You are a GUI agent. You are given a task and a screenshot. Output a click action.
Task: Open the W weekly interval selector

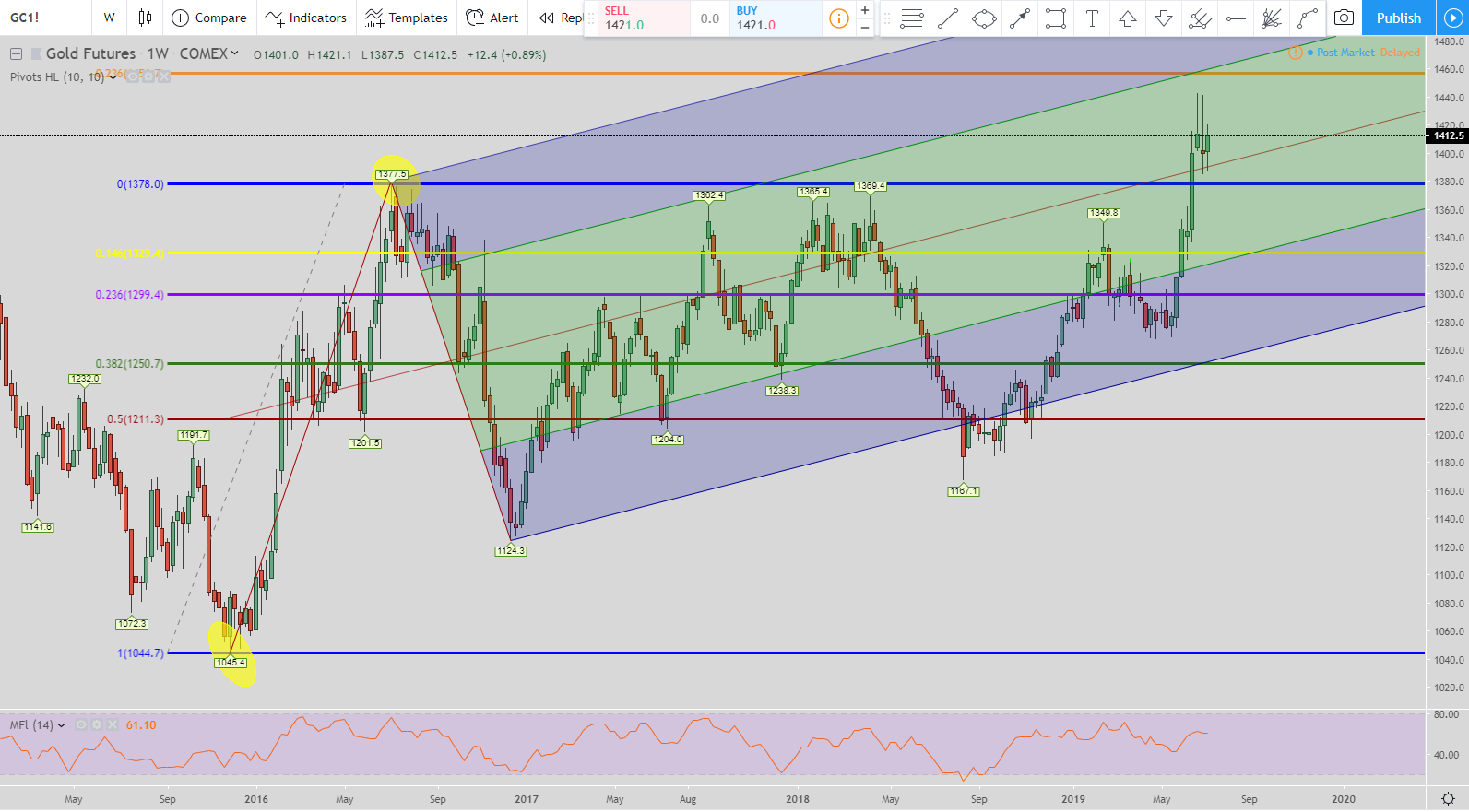click(110, 18)
